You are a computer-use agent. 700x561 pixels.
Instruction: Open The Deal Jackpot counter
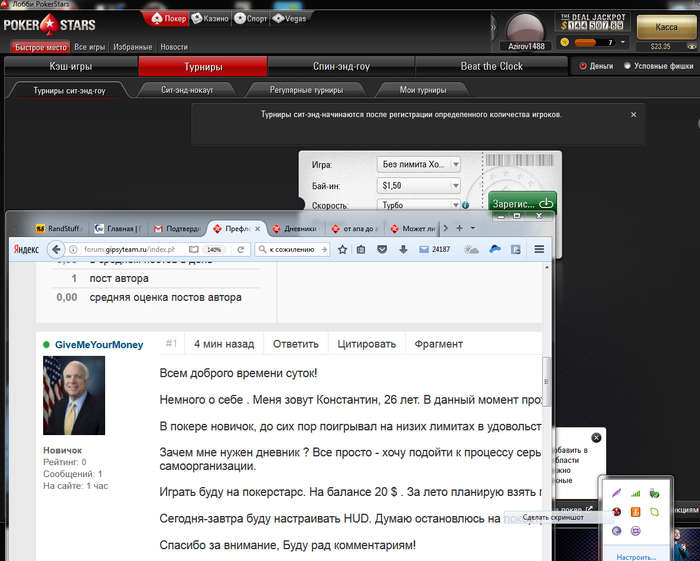[592, 22]
